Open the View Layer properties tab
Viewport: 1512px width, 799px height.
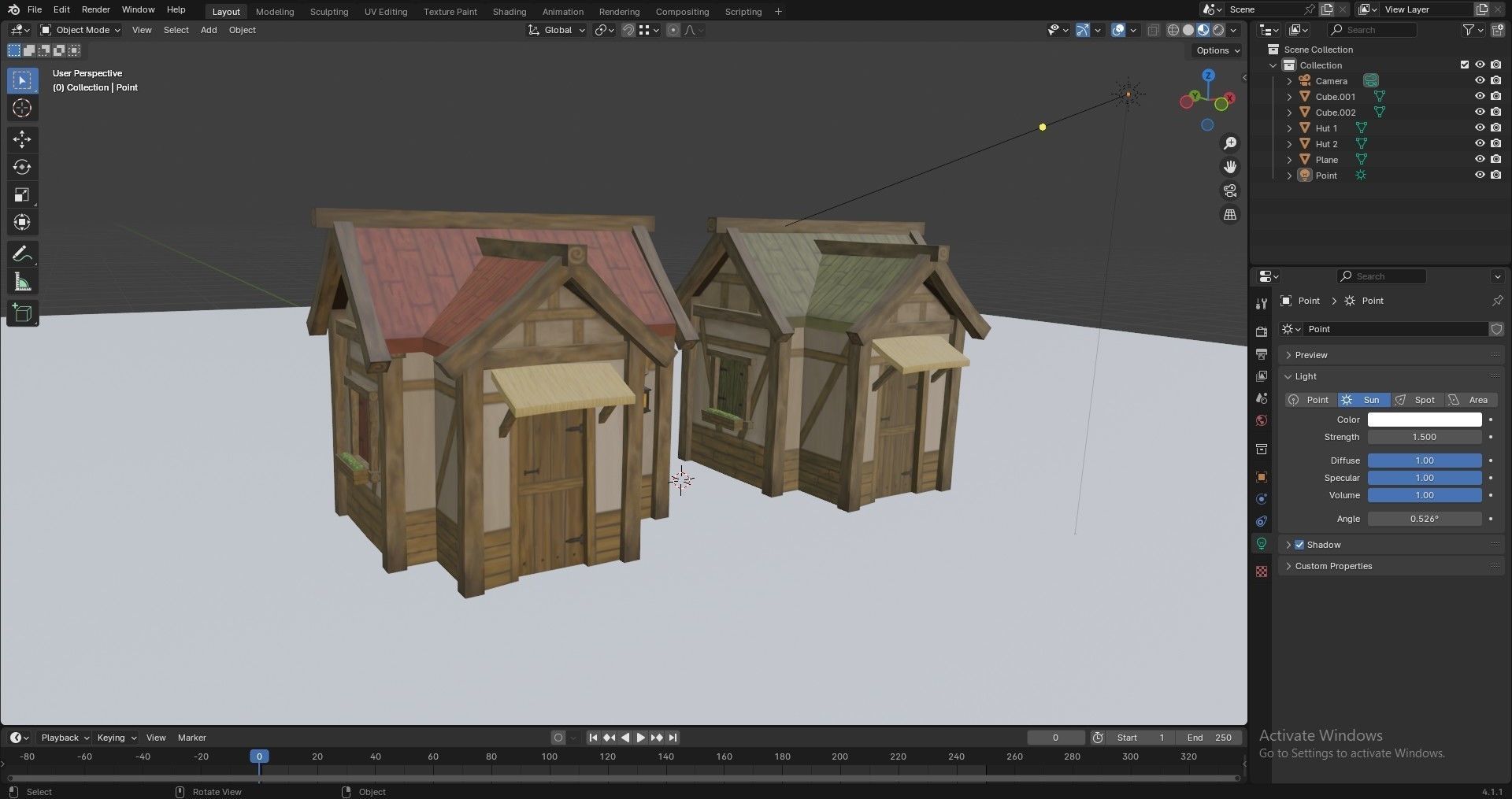tap(1262, 376)
